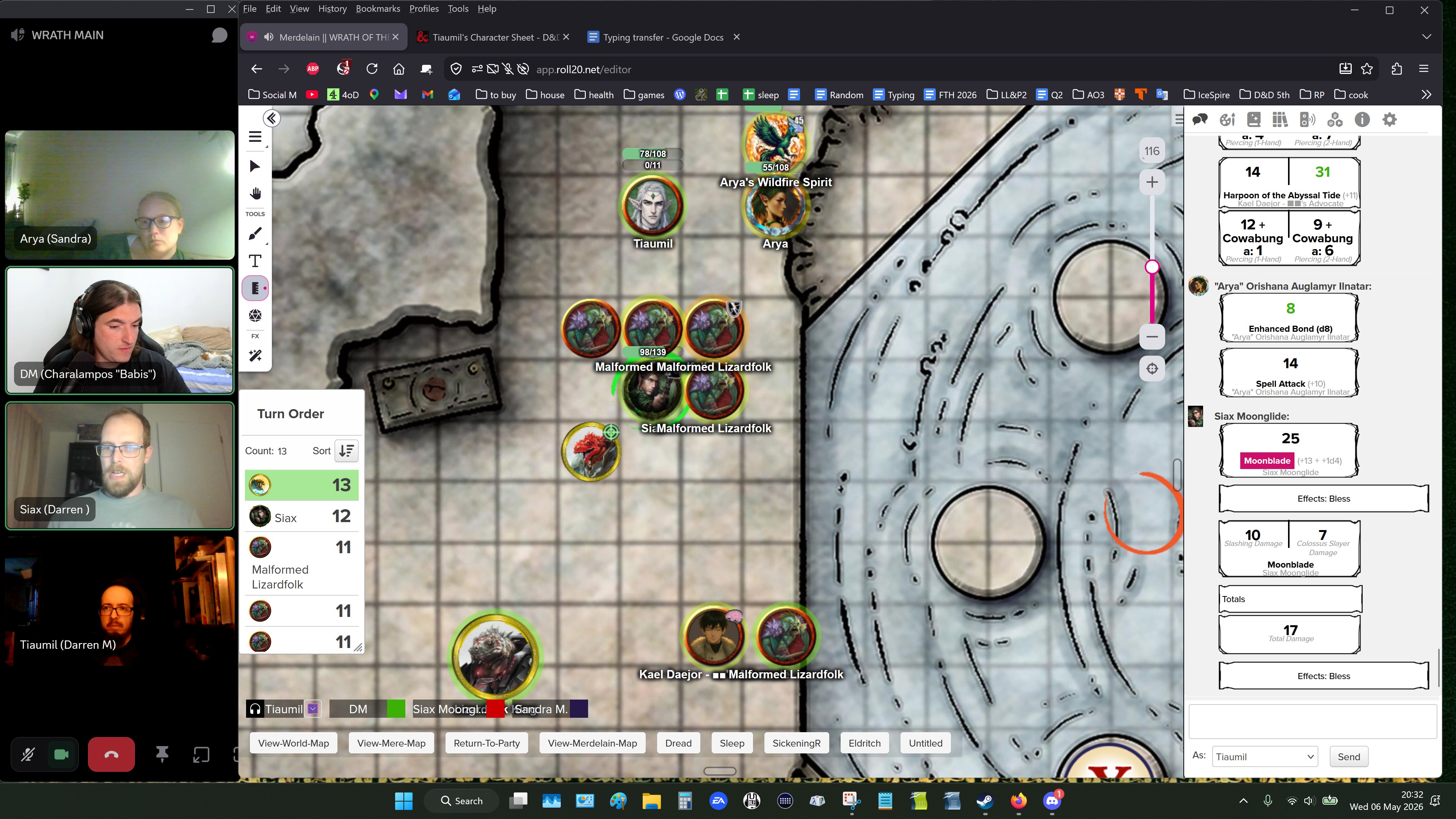Open the Bookmarks menu

point(378,8)
